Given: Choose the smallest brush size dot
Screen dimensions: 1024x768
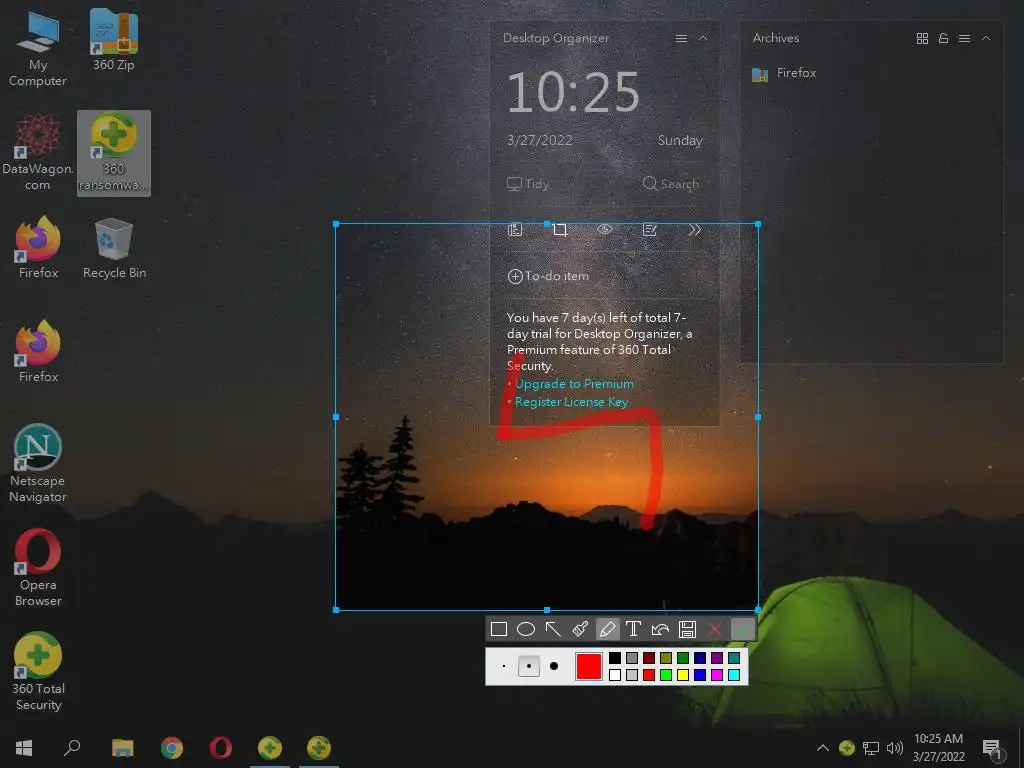Looking at the screenshot, I should [504, 666].
